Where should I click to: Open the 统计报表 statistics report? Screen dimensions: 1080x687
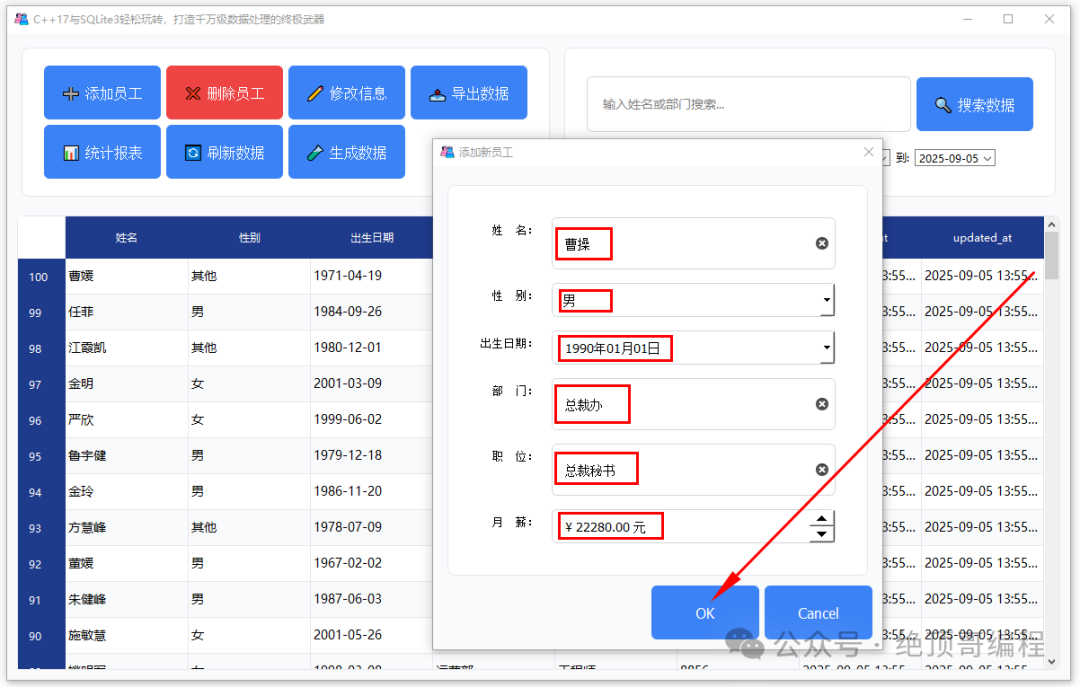(102, 152)
